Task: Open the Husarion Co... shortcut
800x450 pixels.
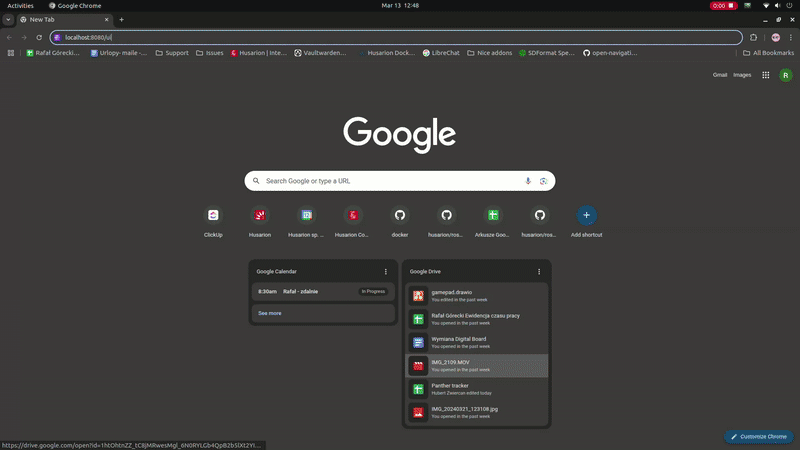Action: (x=353, y=215)
